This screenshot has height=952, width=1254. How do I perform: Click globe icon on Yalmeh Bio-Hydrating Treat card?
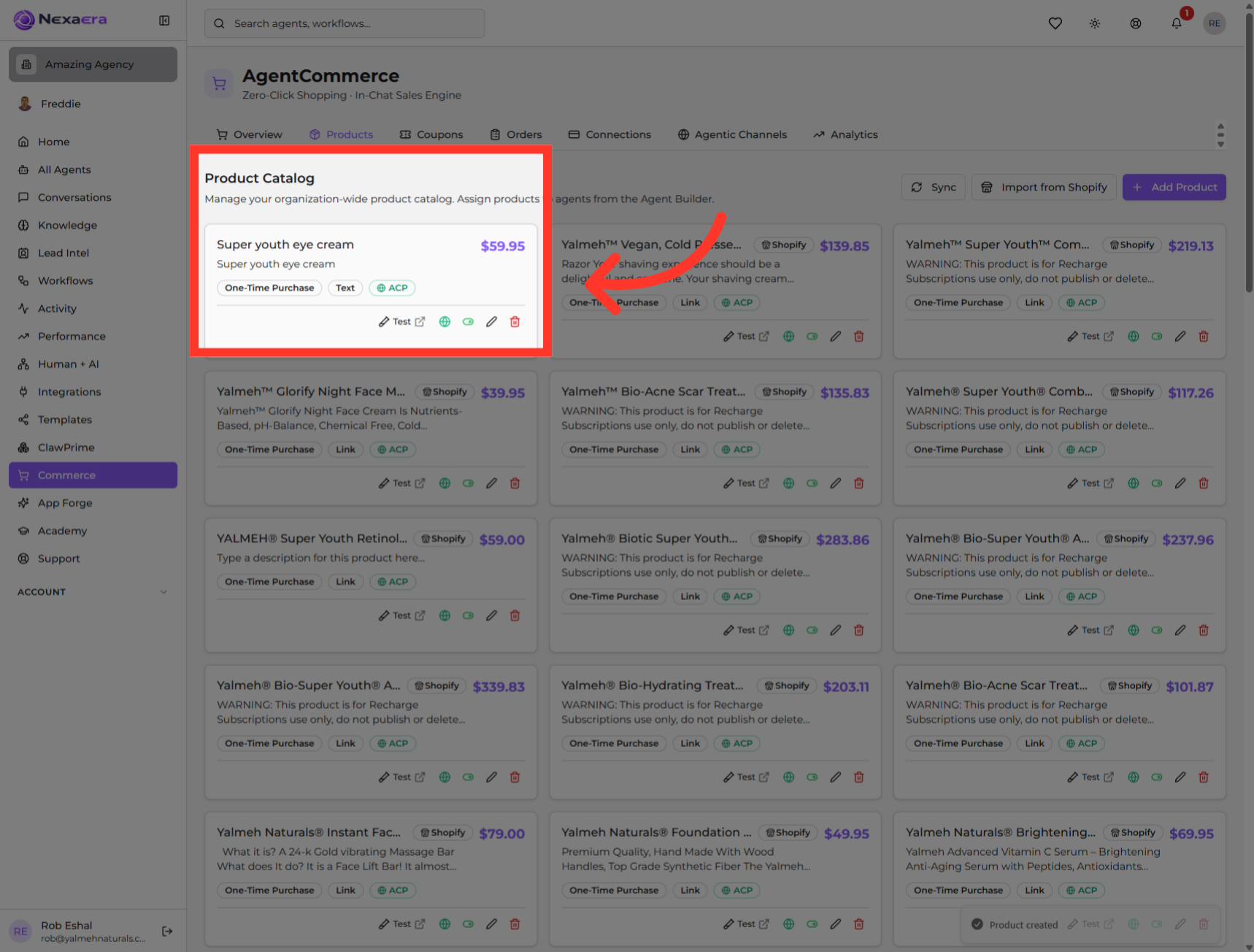[x=789, y=778]
